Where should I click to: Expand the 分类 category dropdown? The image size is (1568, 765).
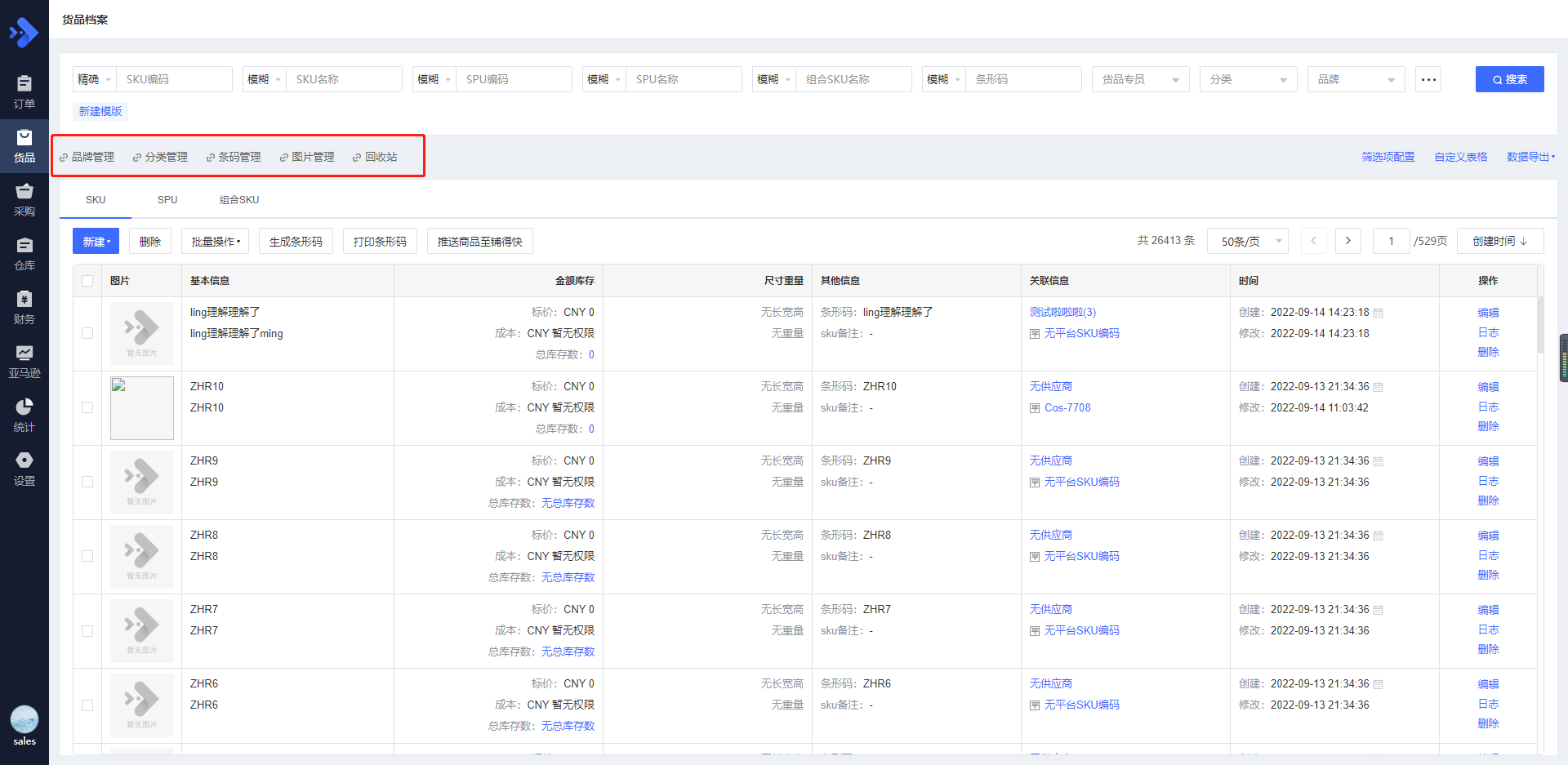[1249, 79]
